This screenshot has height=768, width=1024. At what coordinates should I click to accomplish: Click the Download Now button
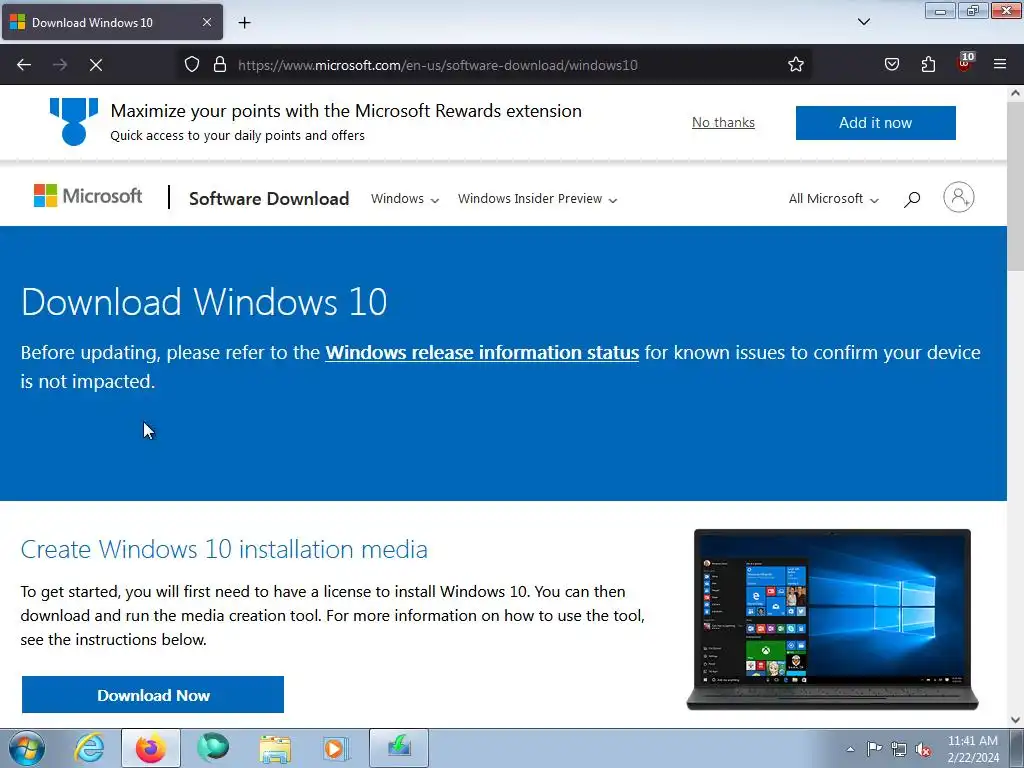[153, 695]
